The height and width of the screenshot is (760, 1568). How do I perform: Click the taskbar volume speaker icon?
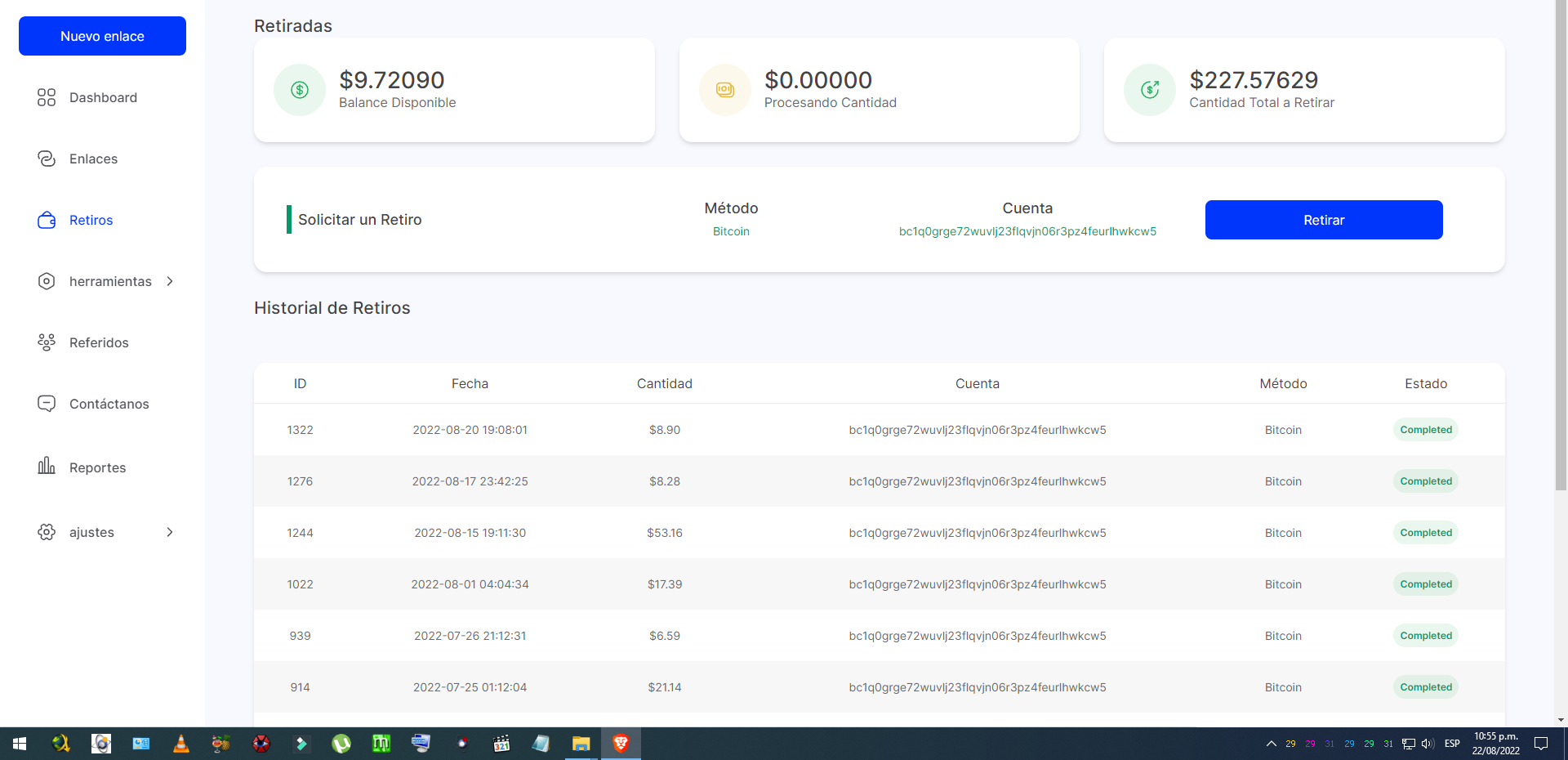[1428, 744]
